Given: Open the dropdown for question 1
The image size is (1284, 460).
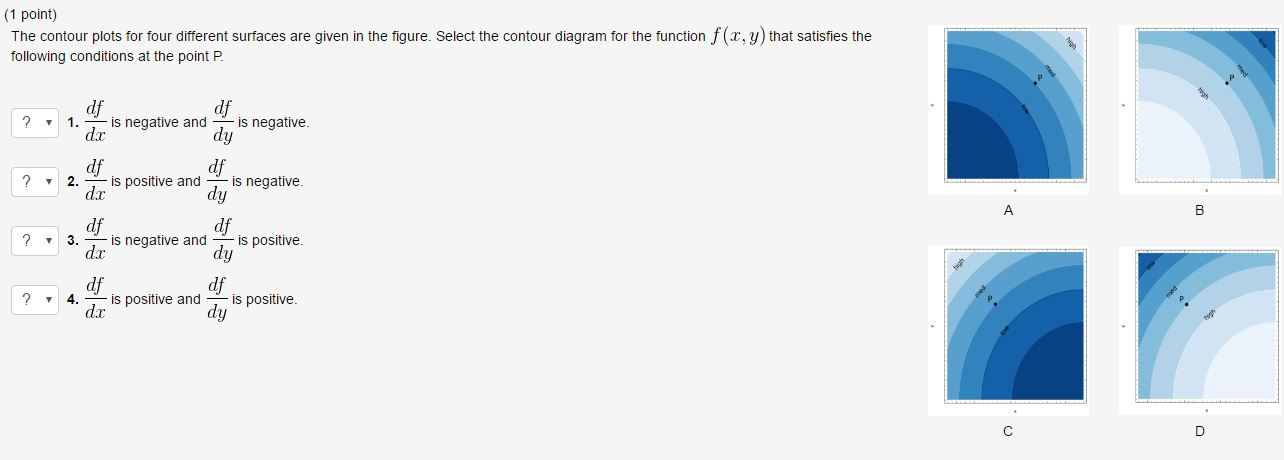Looking at the screenshot, I should point(35,122).
